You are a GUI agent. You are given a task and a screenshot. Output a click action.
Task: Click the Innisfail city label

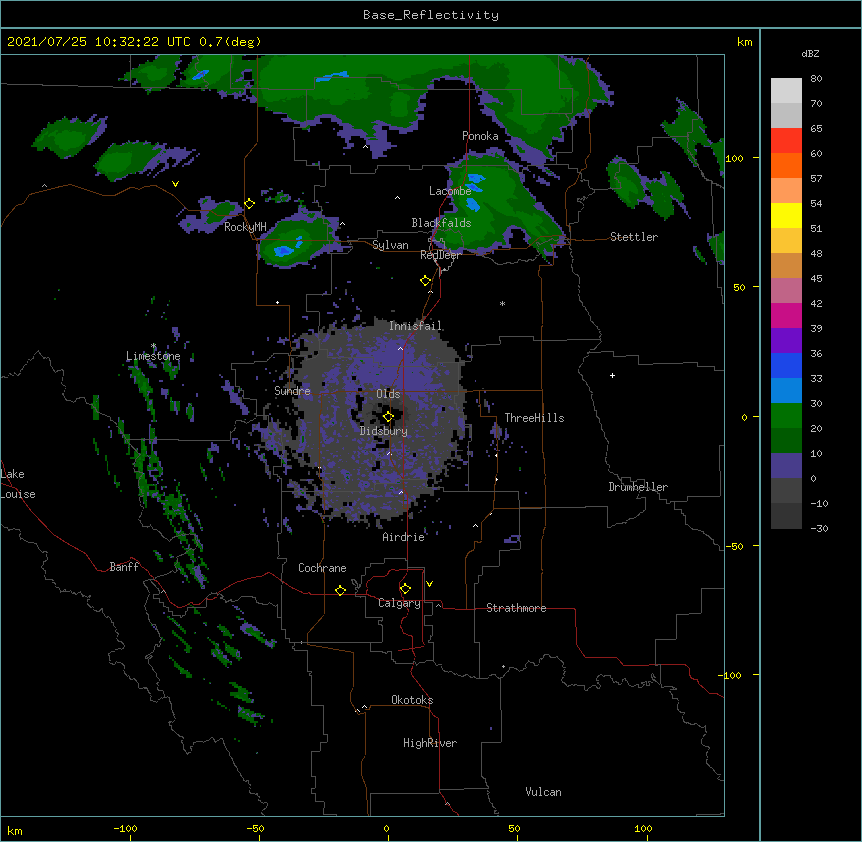coord(415,326)
